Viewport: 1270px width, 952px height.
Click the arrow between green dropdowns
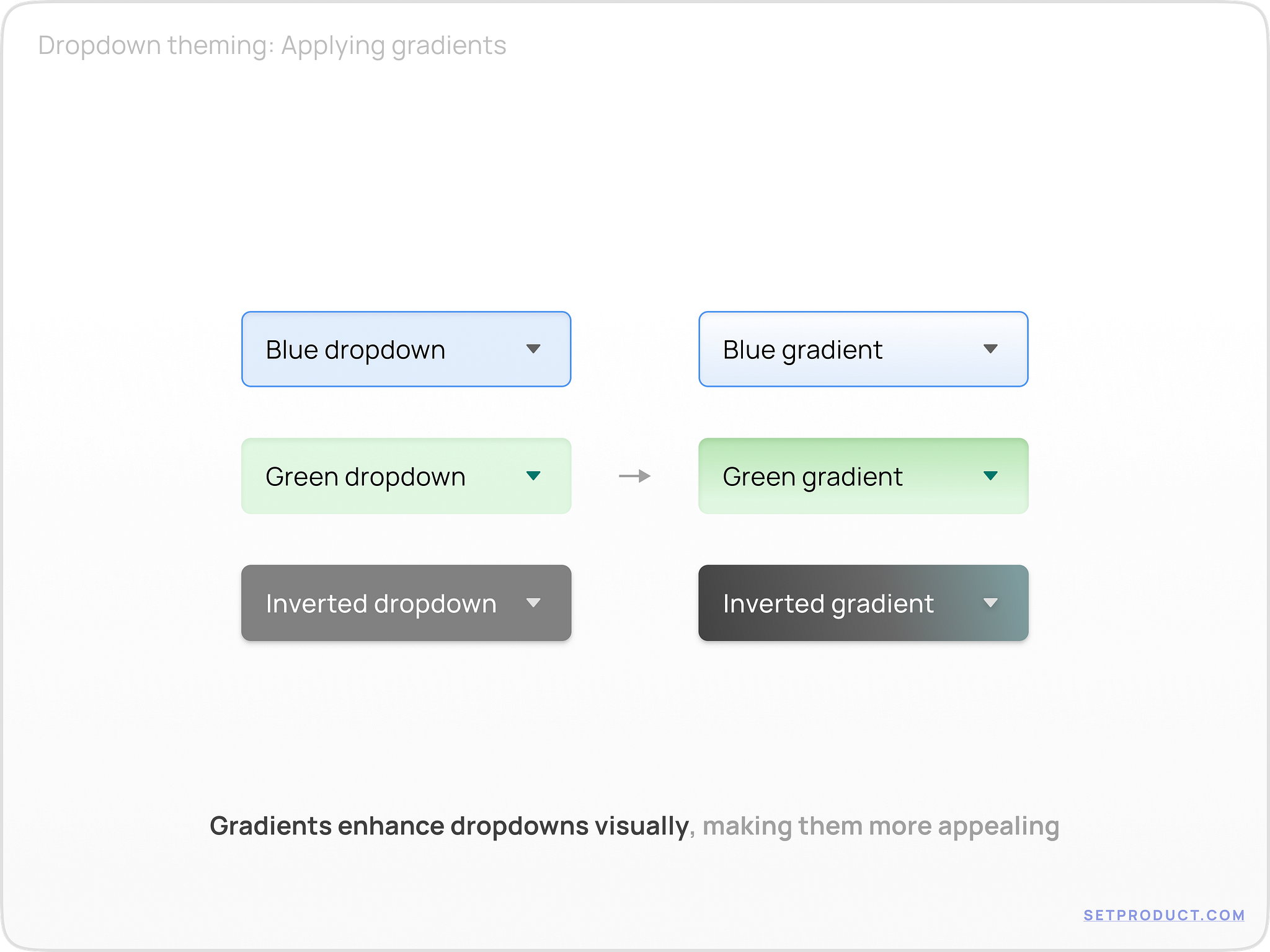[x=635, y=476]
